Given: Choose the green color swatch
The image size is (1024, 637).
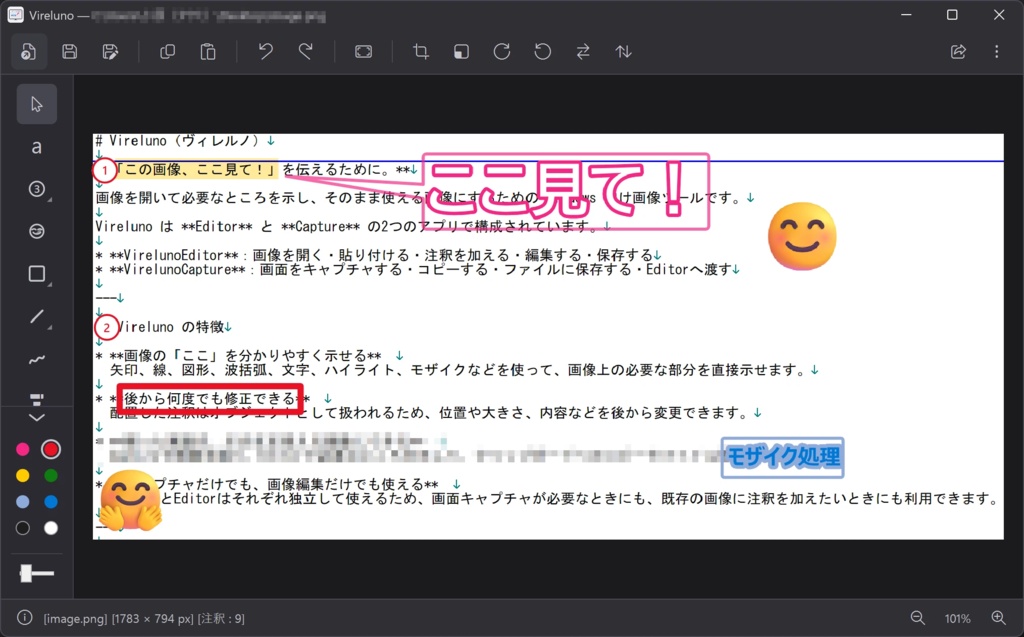Looking at the screenshot, I should pos(51,476).
